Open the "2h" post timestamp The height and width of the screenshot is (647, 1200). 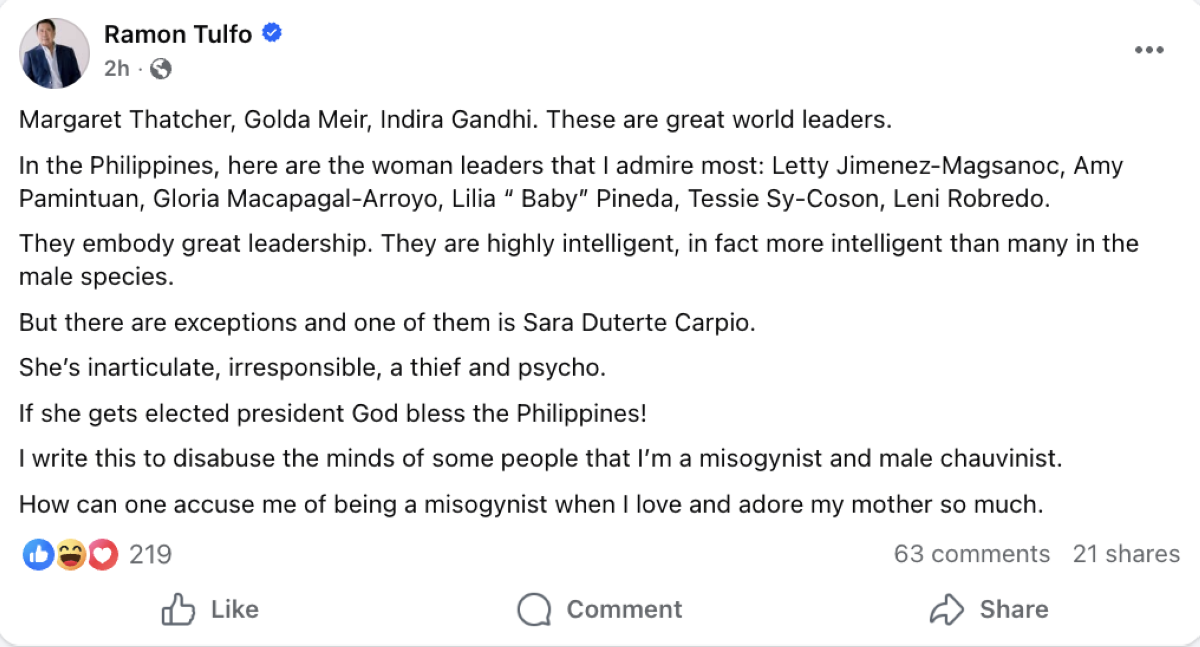(x=117, y=69)
